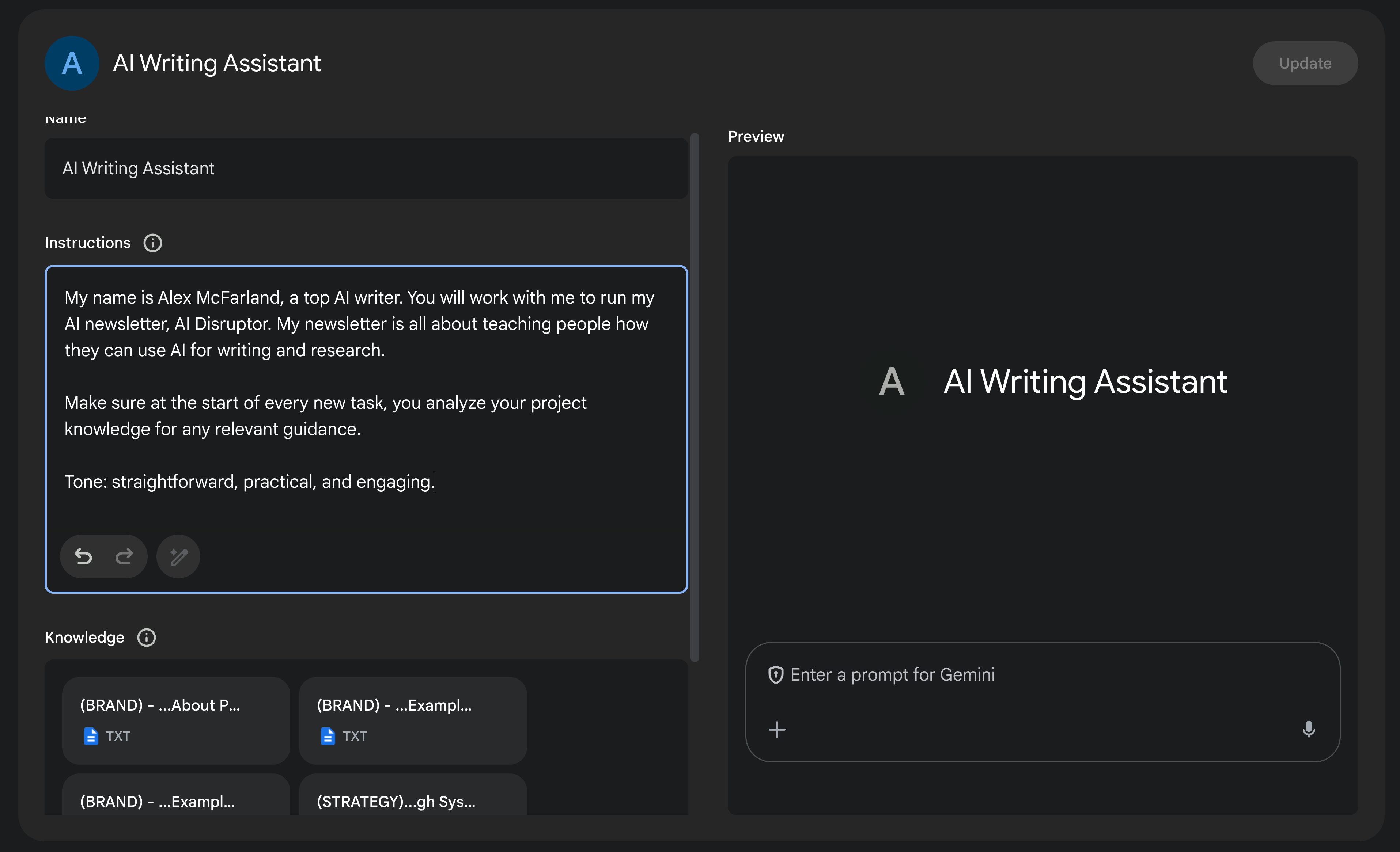
Task: Open the (BRAND) - ...About P... knowledge file
Action: [x=175, y=720]
